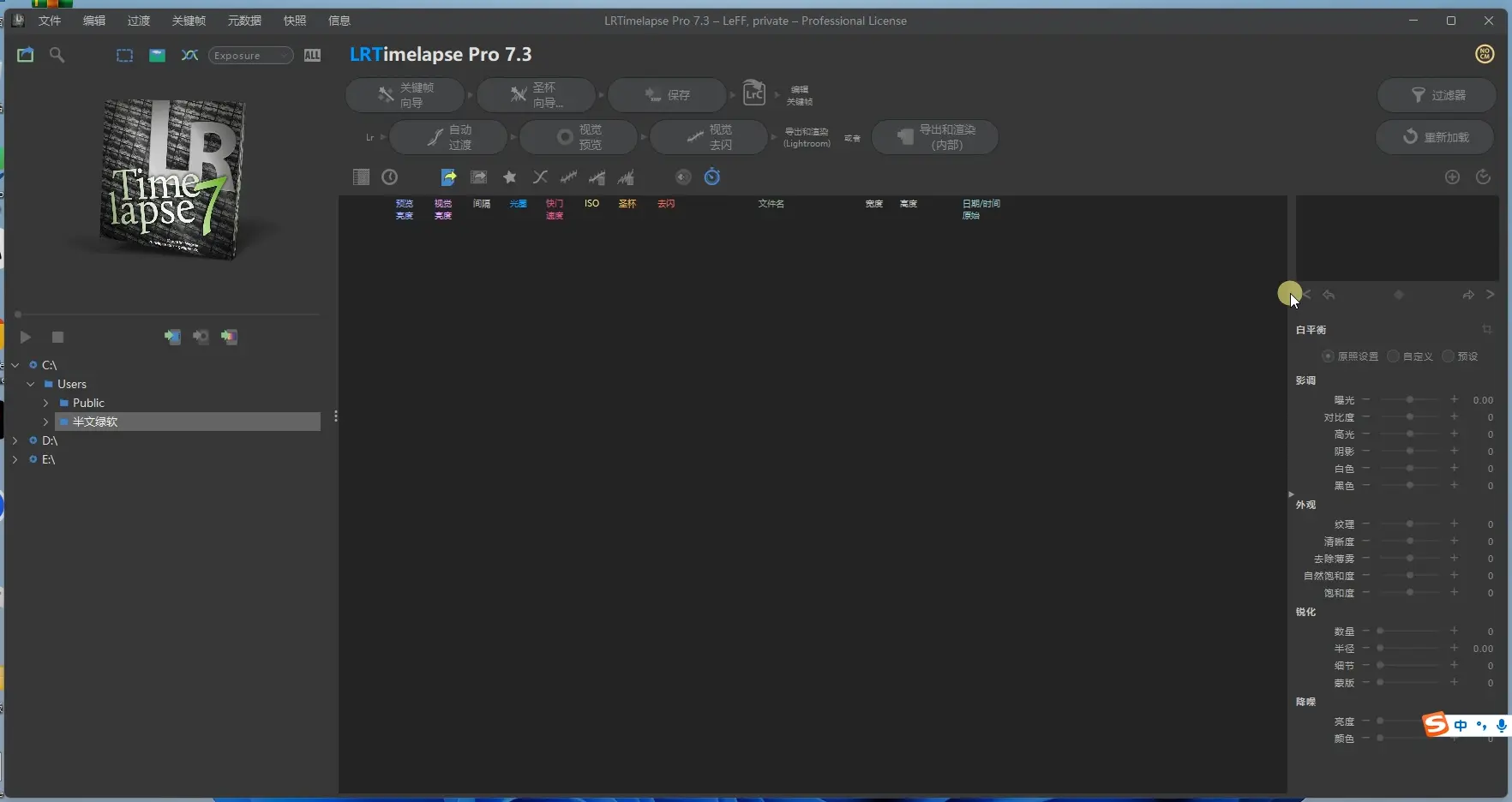Click the 保存 button
1512x802 pixels.
click(668, 95)
